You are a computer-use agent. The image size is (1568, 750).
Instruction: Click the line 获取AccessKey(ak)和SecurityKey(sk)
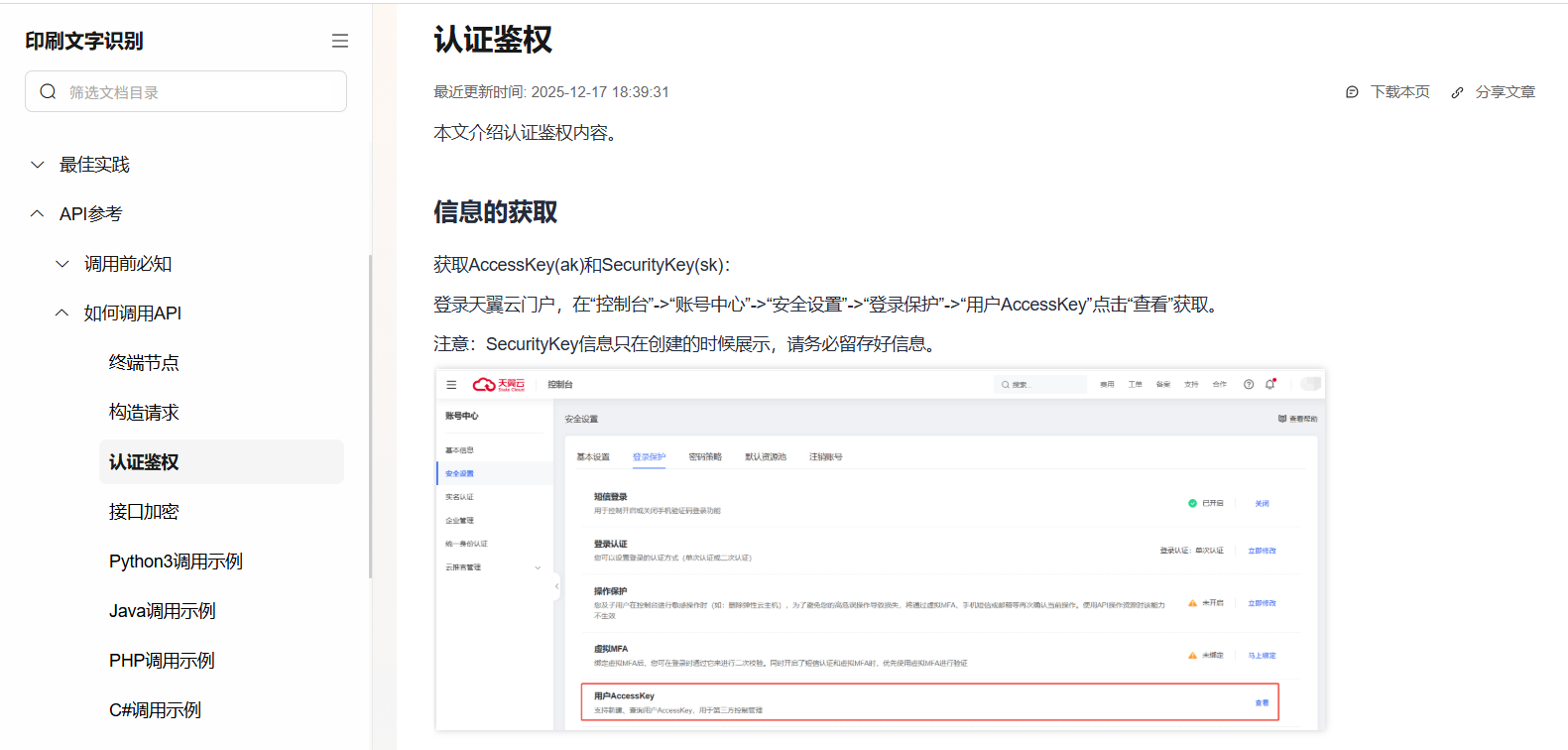(x=582, y=265)
